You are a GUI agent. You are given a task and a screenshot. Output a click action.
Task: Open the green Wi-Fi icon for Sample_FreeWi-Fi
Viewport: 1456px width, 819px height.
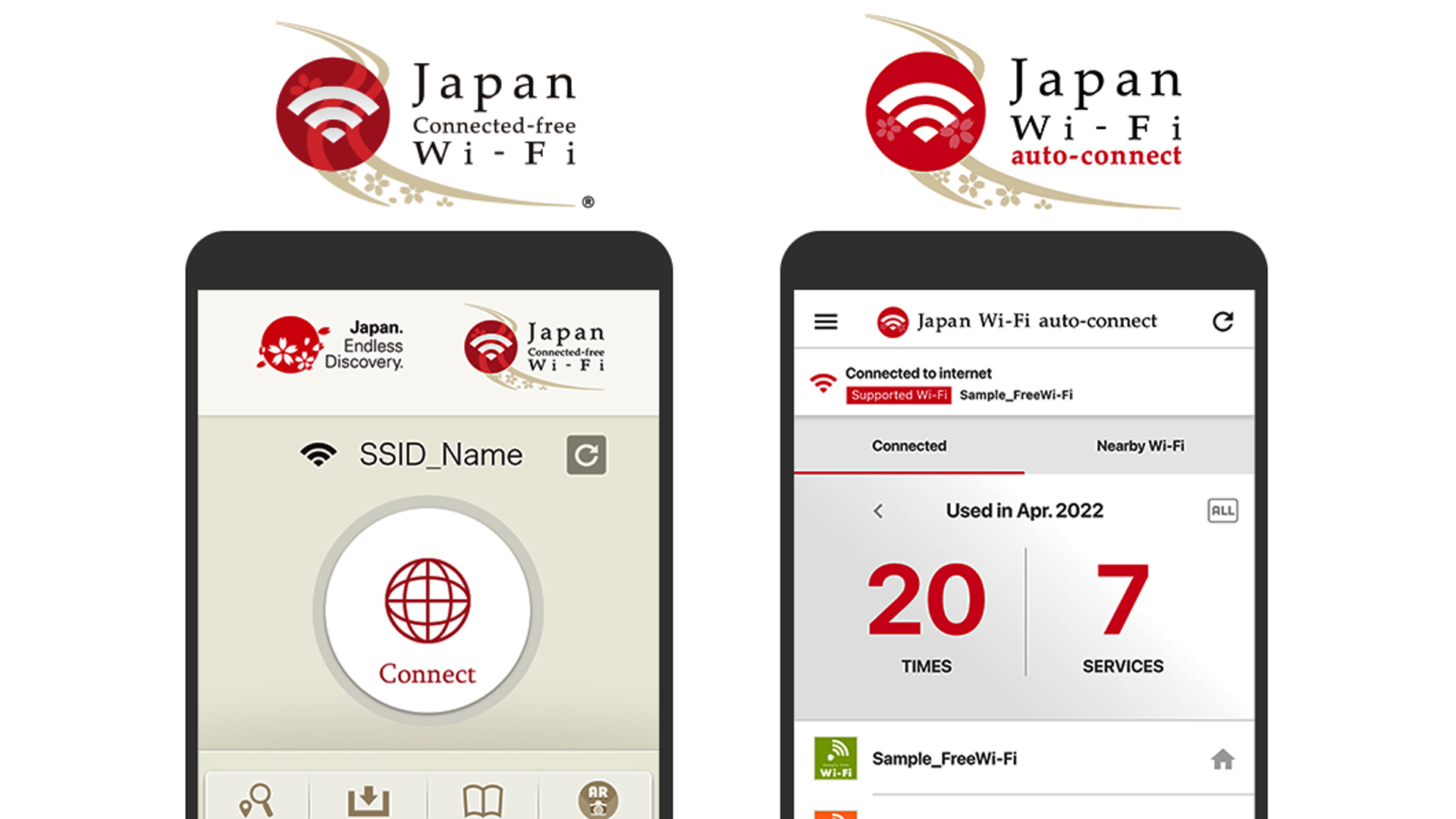[836, 758]
